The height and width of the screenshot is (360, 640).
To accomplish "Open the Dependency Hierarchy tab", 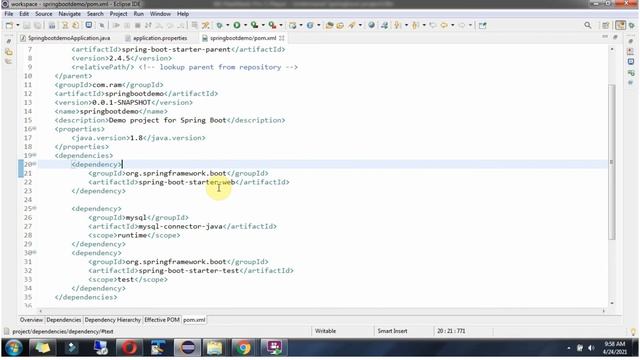I will pos(113,320).
